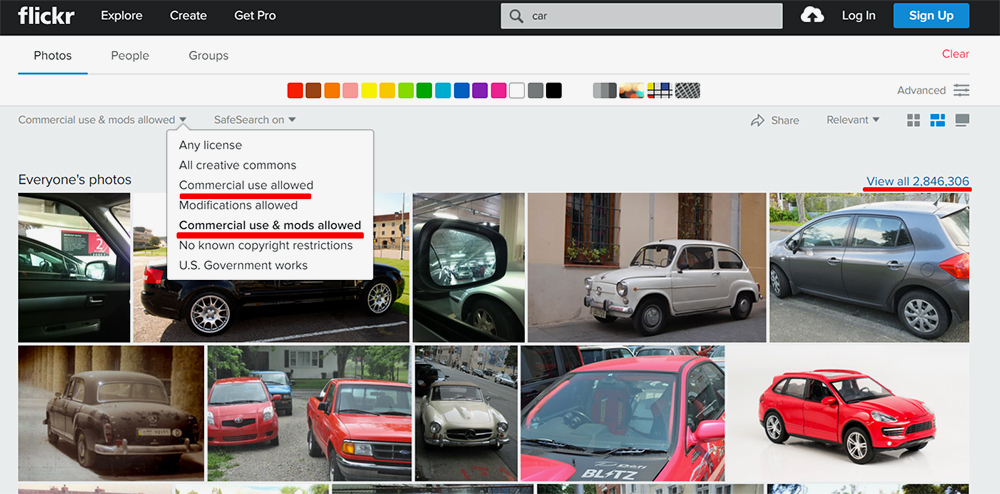Select the shallow depth of field filter
This screenshot has height=494, width=1000.
pyautogui.click(x=631, y=91)
